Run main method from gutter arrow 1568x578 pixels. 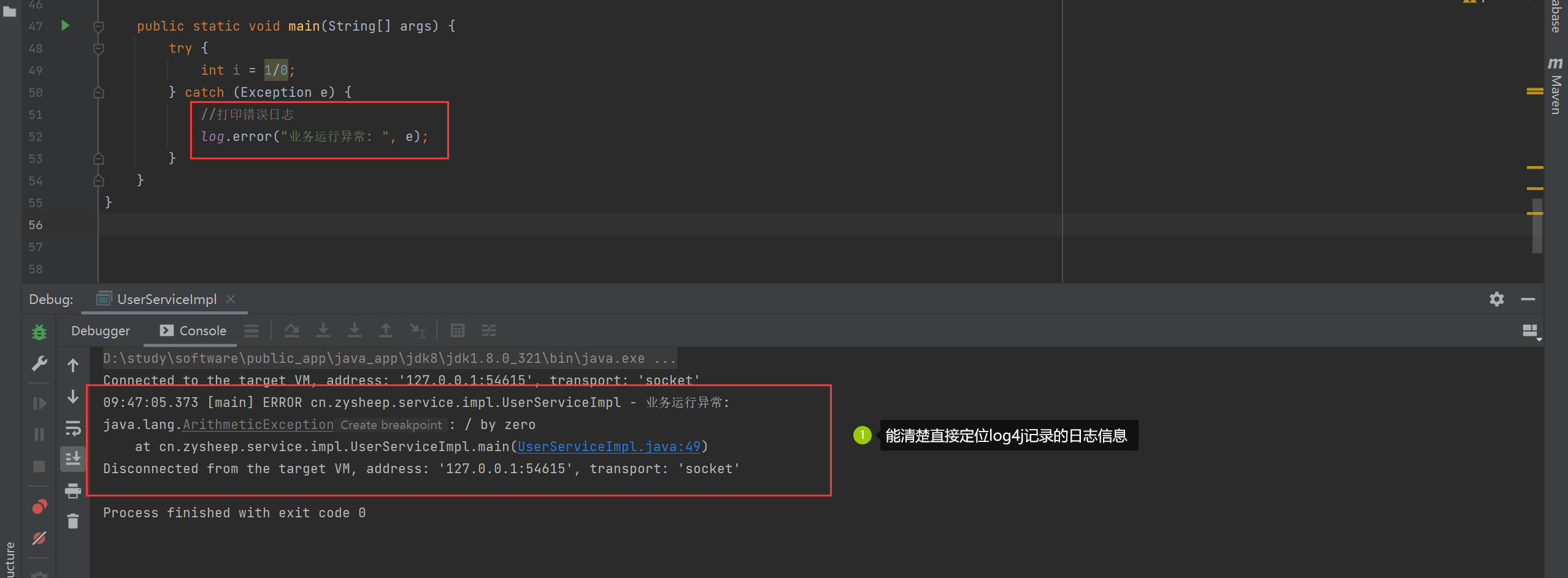pos(66,26)
